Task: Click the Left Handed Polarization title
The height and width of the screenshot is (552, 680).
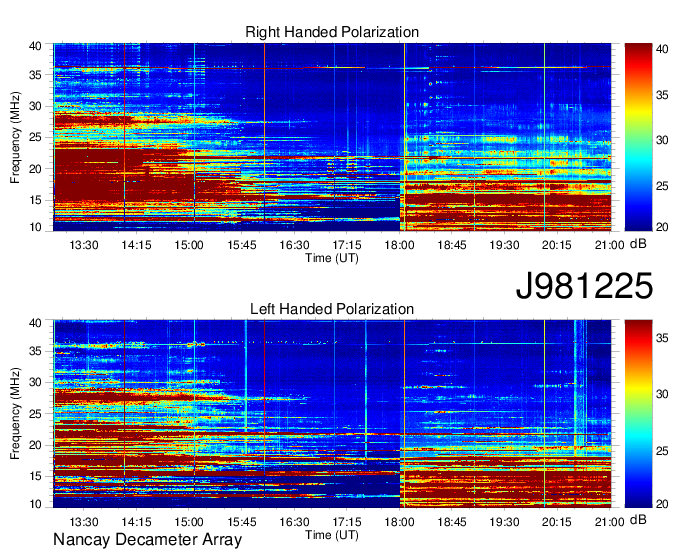Action: (332, 309)
